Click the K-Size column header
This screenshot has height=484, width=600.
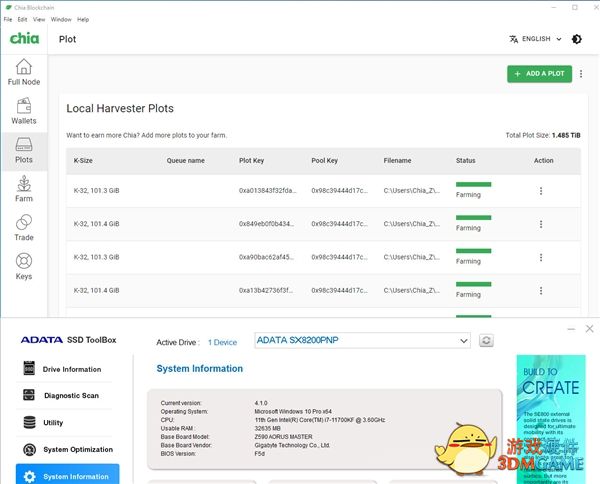pos(83,161)
